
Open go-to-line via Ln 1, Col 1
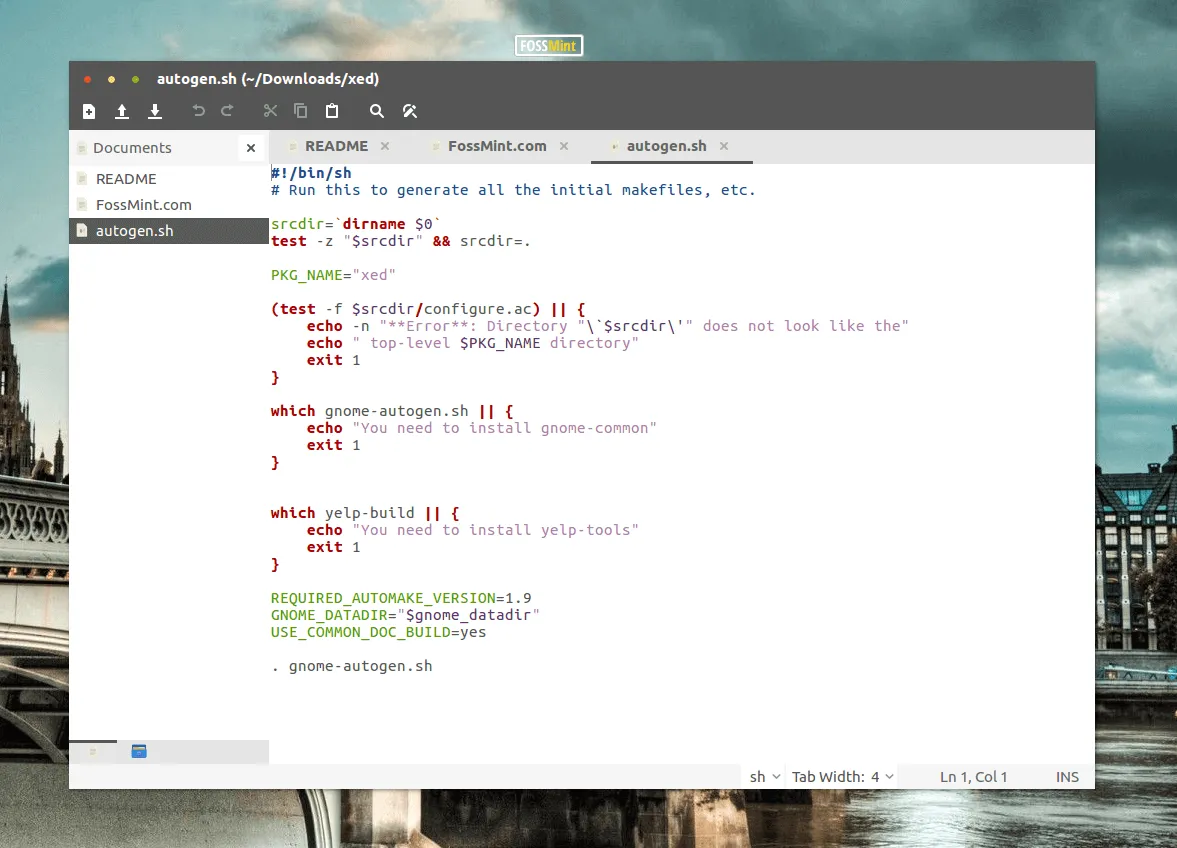[x=973, y=776]
